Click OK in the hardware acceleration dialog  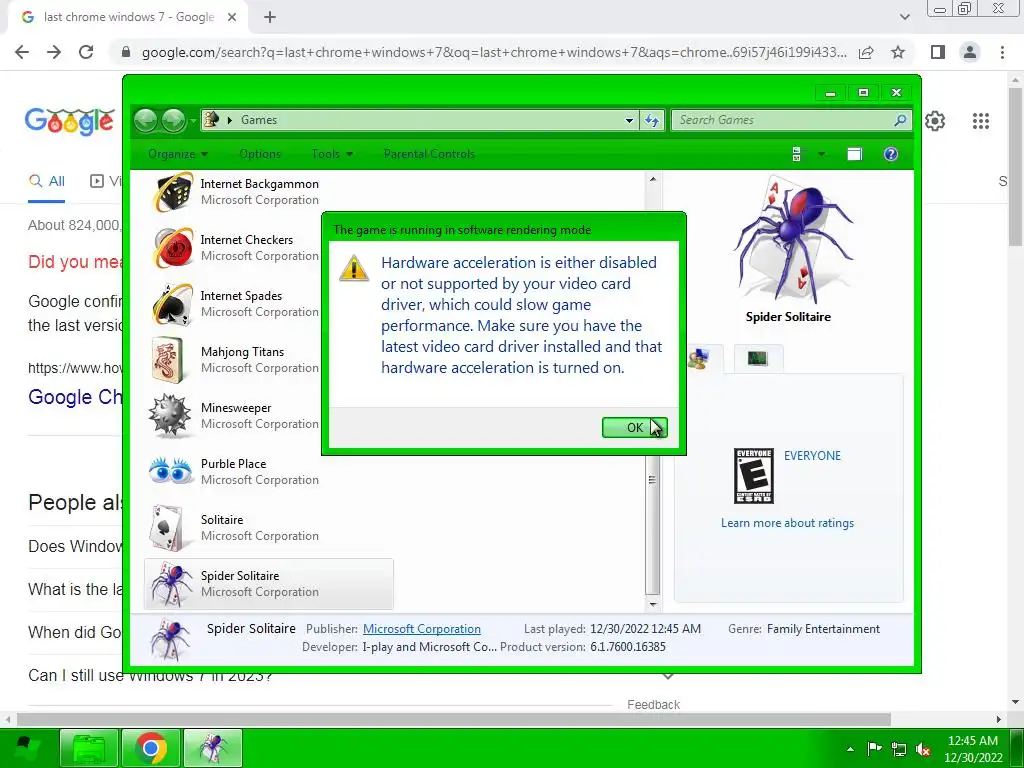pyautogui.click(x=634, y=427)
